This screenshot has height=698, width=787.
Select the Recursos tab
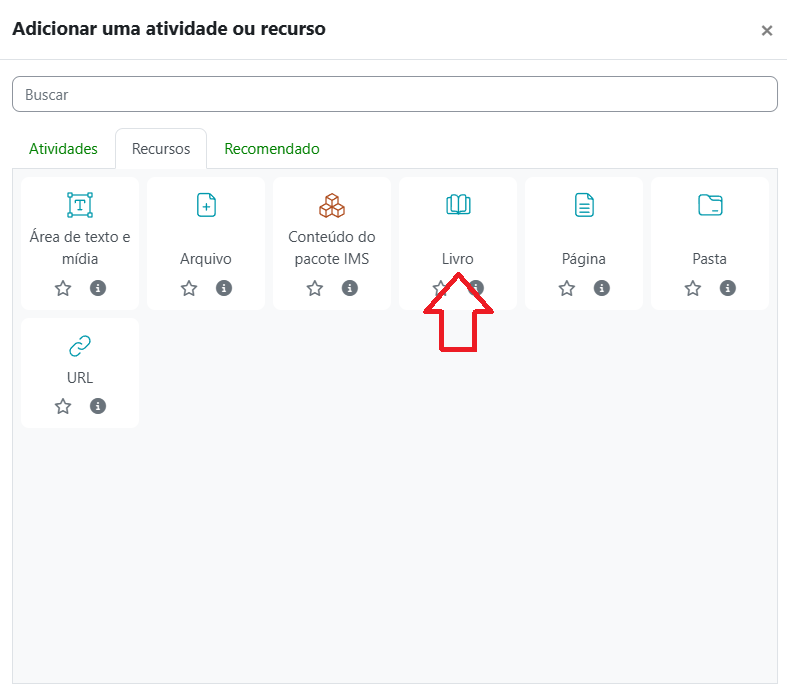[161, 149]
